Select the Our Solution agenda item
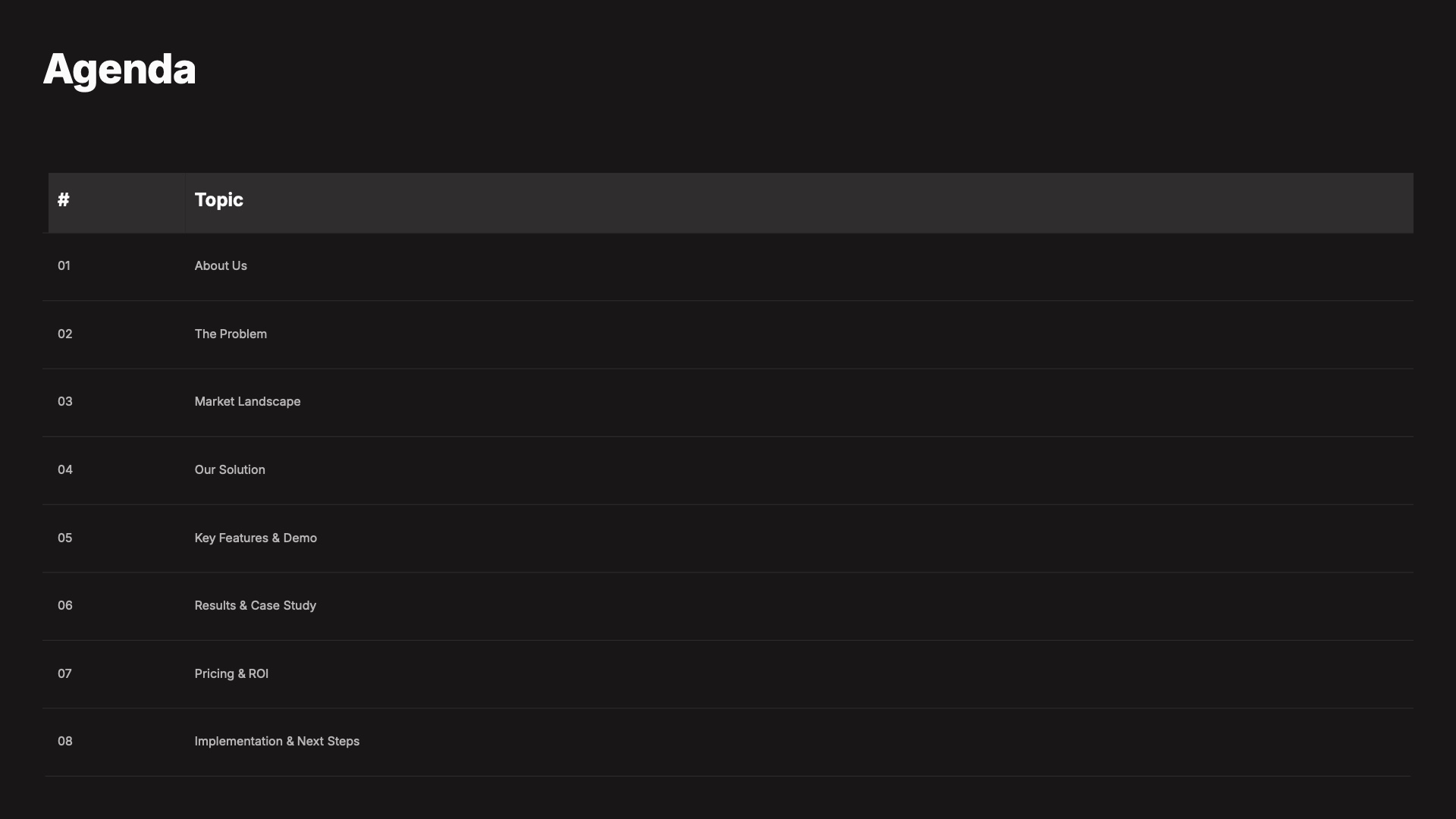Screen dimensions: 1456x819 (230, 470)
